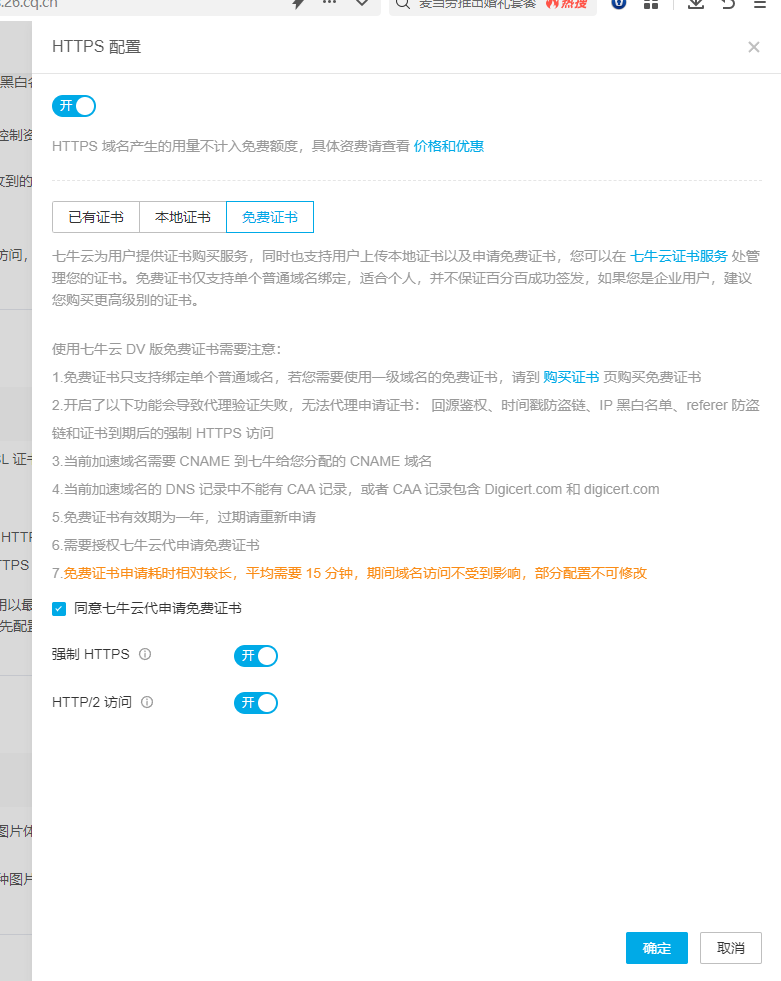This screenshot has height=981, width=781.
Task: Close the HTTPS 配置 dialog with X
Action: [x=754, y=47]
